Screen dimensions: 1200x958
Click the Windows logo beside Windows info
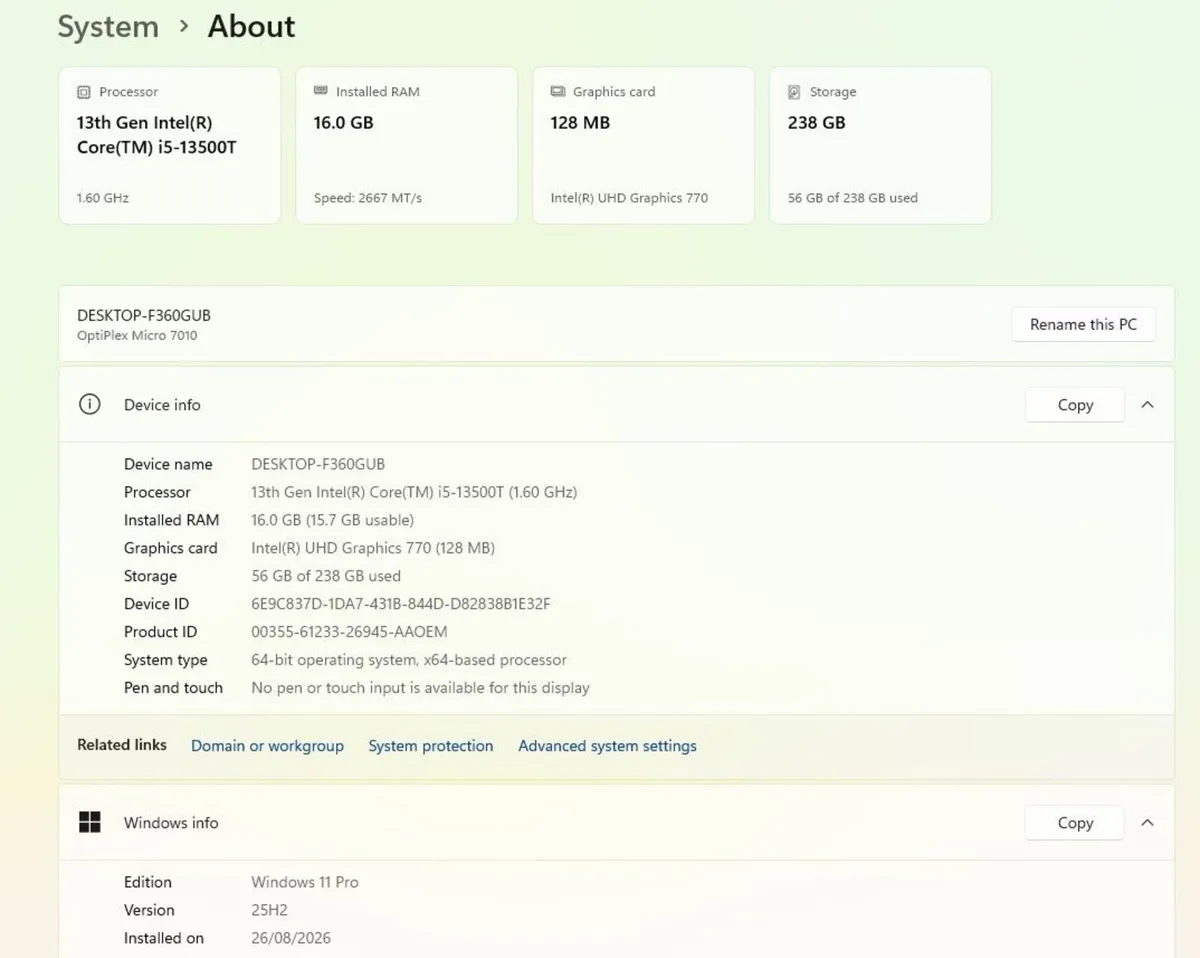point(90,822)
